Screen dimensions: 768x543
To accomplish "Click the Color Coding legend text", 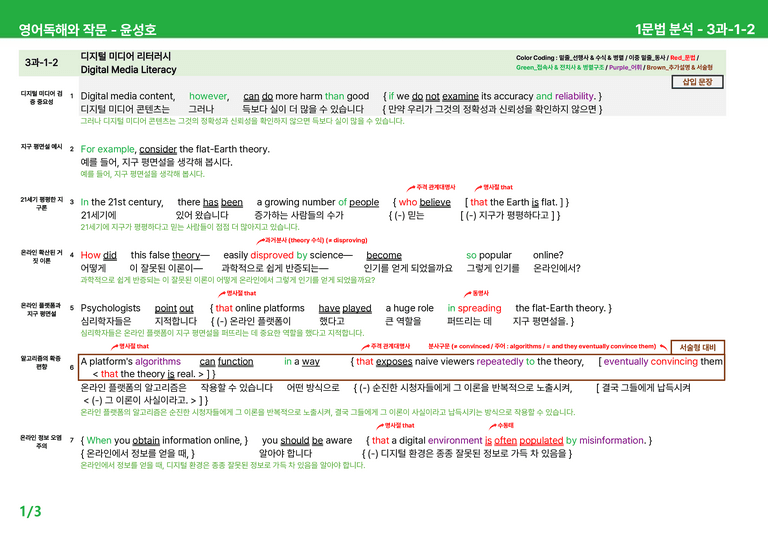I will point(614,63).
